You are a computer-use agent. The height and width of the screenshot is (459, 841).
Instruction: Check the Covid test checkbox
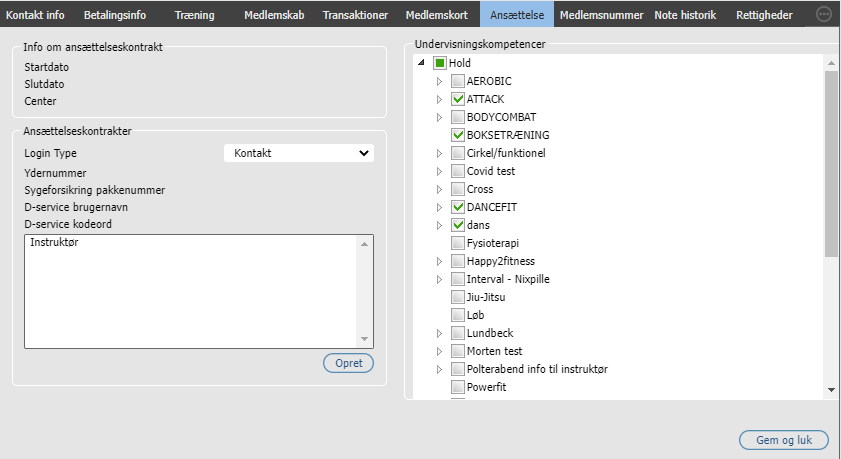458,171
